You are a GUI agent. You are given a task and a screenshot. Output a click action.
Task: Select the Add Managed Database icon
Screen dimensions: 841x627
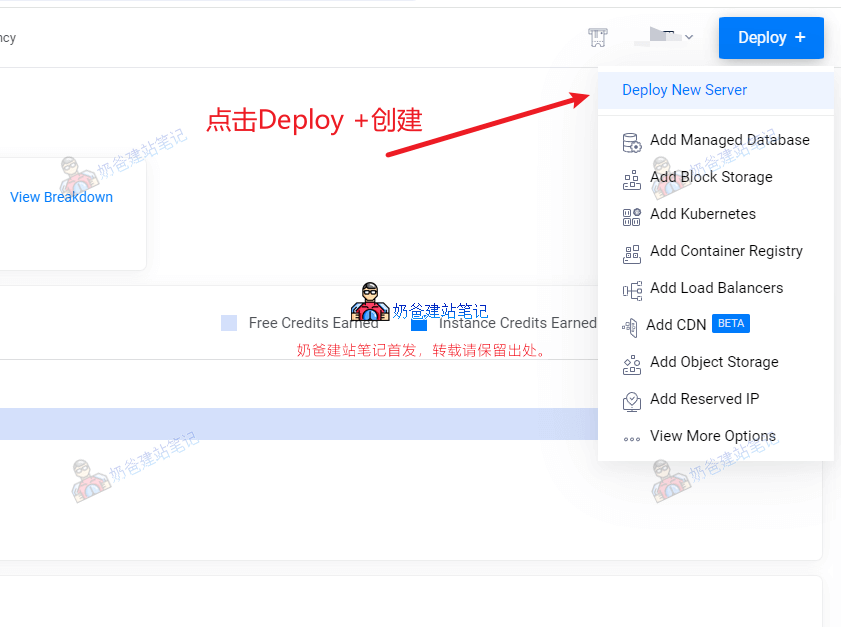[x=632, y=143]
